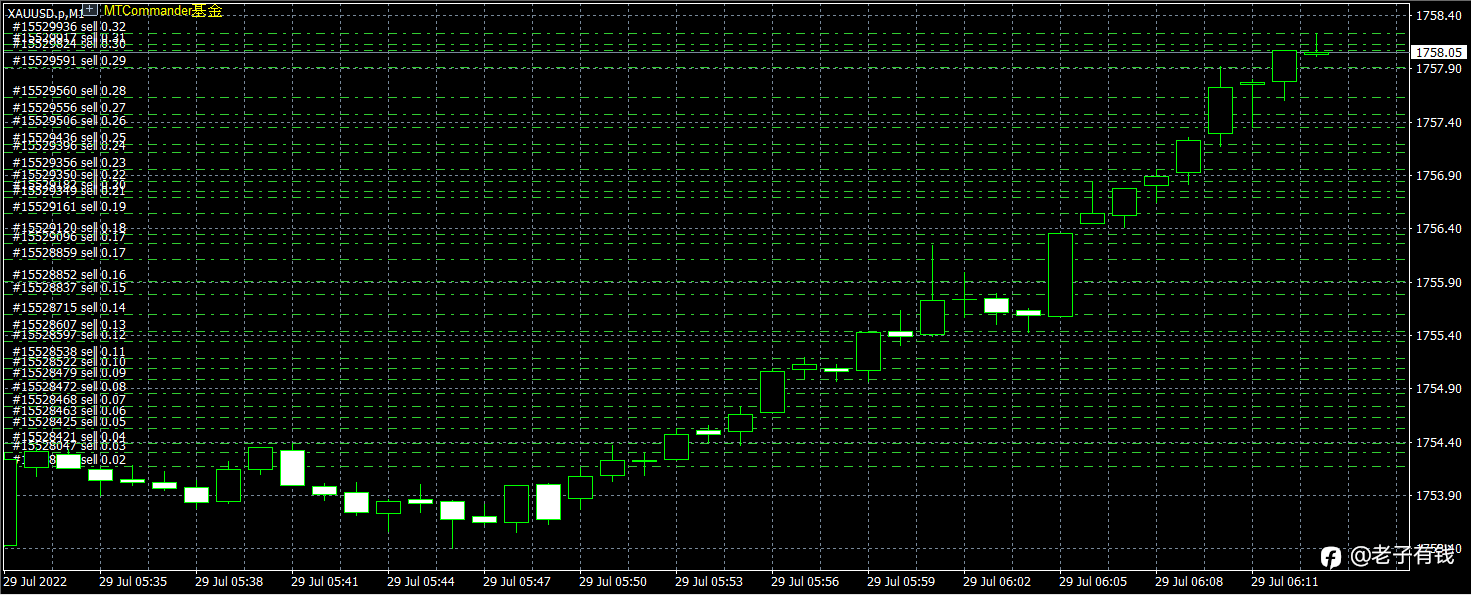Click price scale value 1756.90
The width and height of the screenshot is (1471, 595).
click(x=1437, y=176)
